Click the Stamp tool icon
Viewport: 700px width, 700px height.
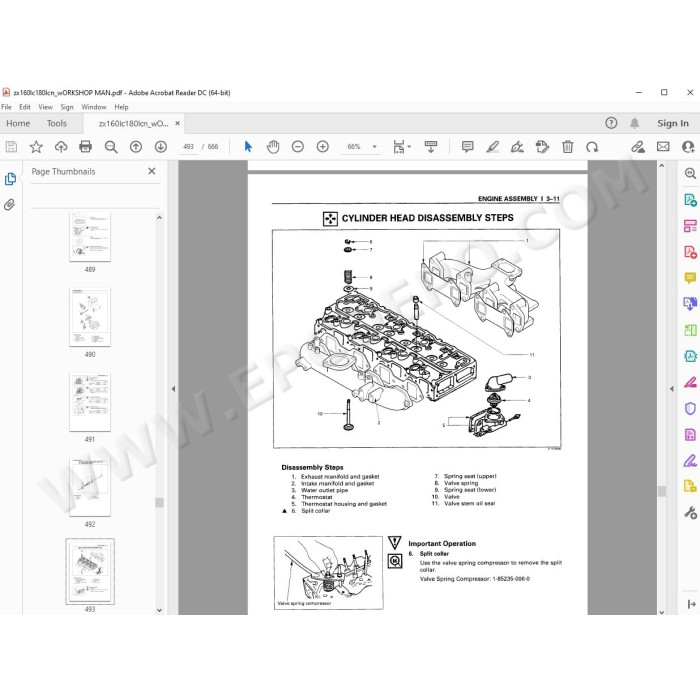coord(542,147)
